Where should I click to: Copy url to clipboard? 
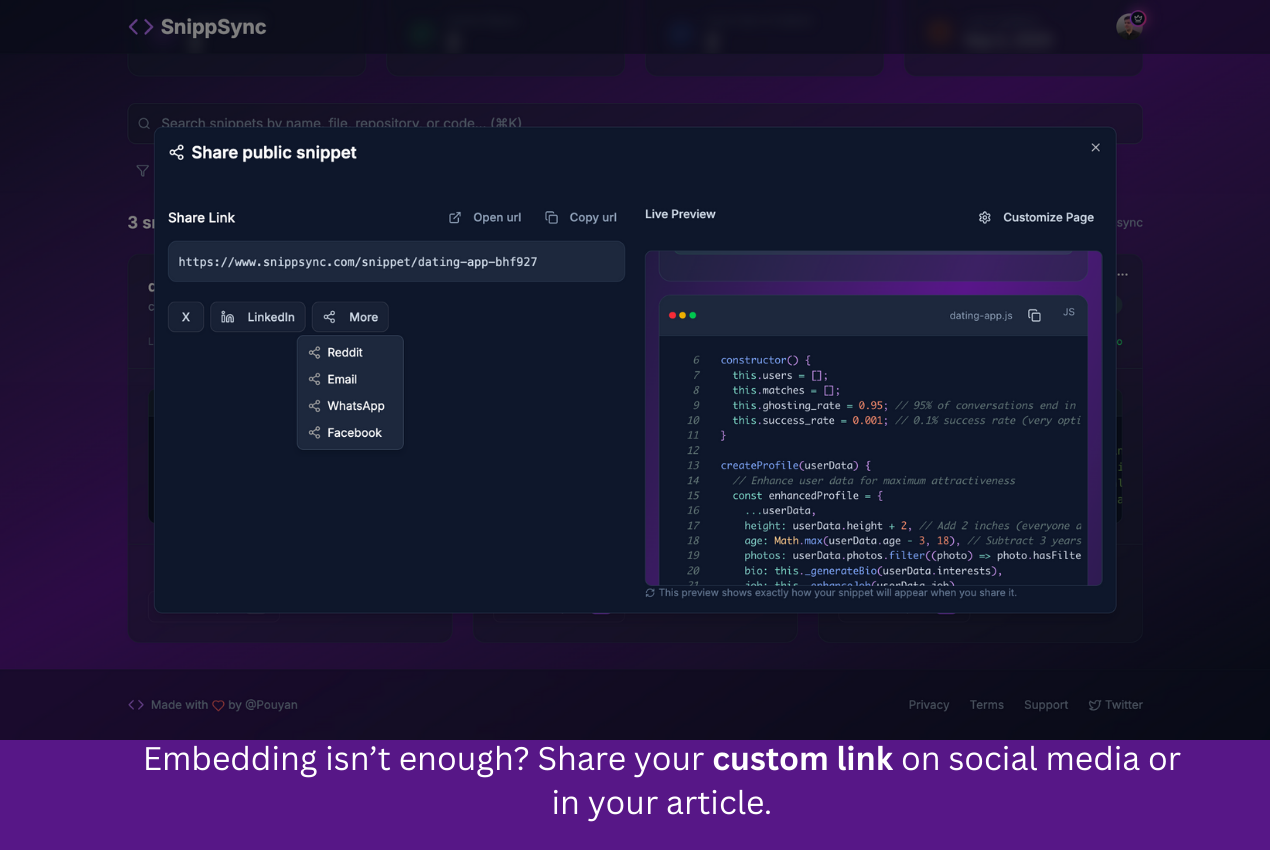point(581,218)
